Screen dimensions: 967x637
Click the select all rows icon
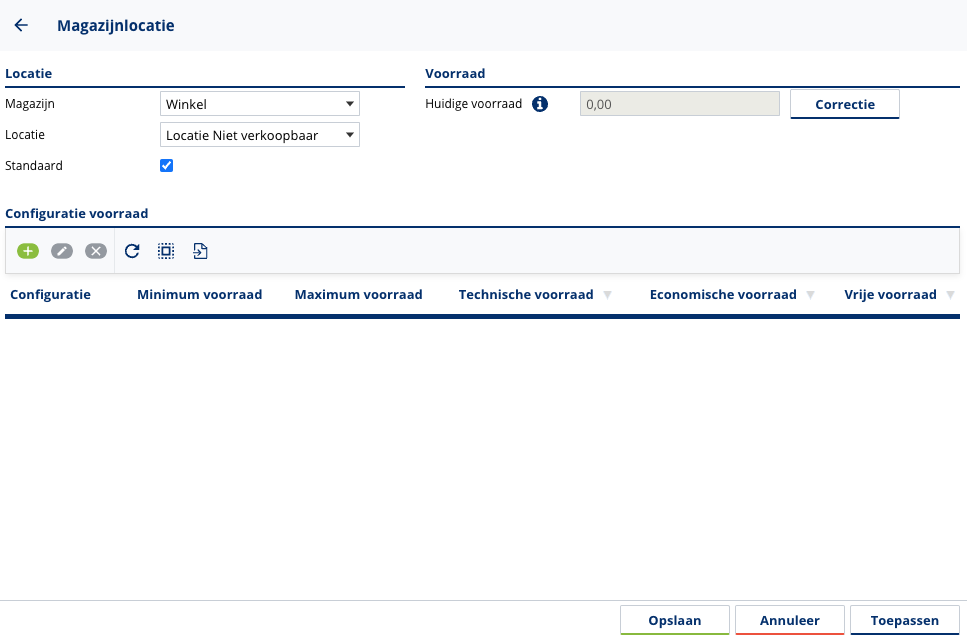(x=166, y=251)
